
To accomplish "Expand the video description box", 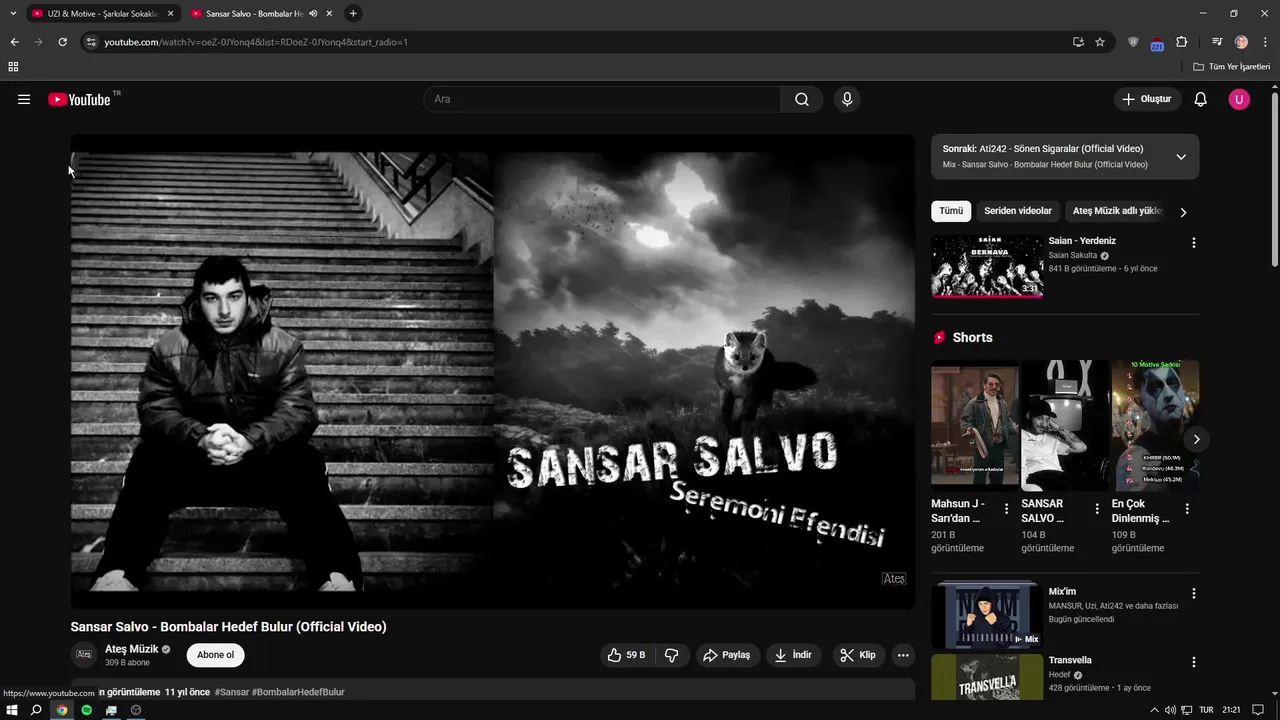I will [492, 691].
